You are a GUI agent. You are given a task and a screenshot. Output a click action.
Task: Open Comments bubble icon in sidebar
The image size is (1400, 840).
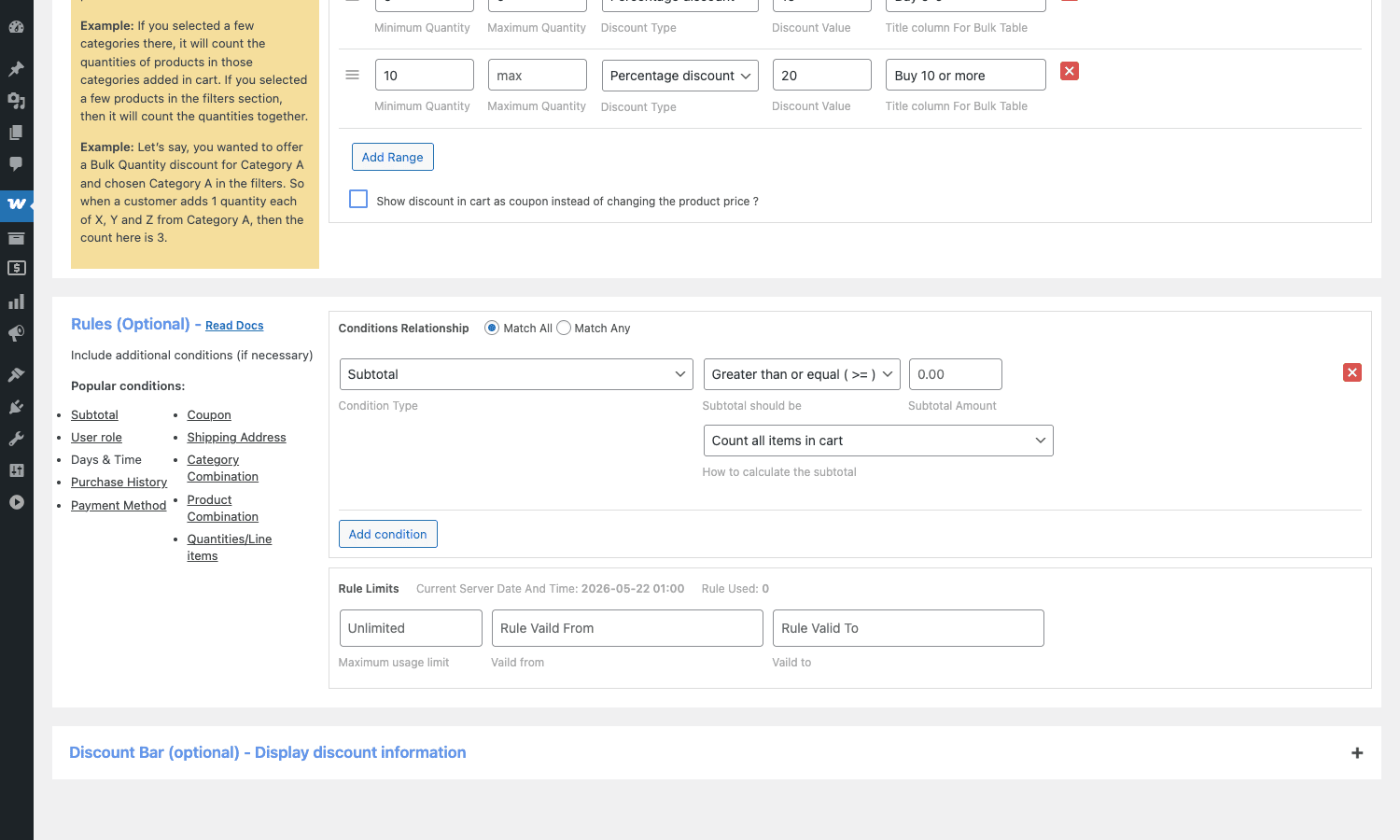pyautogui.click(x=16, y=164)
